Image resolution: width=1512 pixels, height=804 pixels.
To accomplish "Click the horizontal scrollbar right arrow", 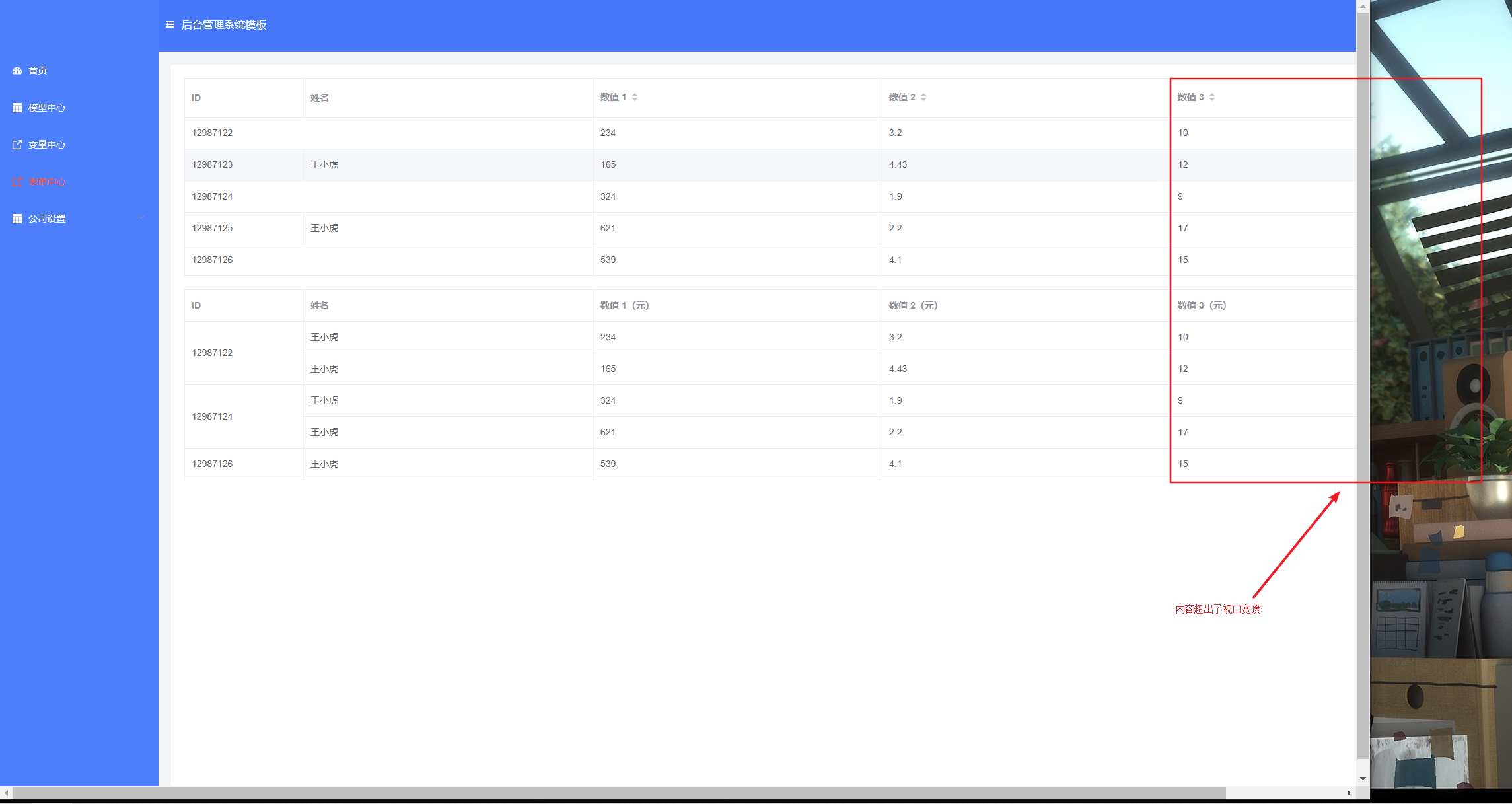I will 1349,793.
